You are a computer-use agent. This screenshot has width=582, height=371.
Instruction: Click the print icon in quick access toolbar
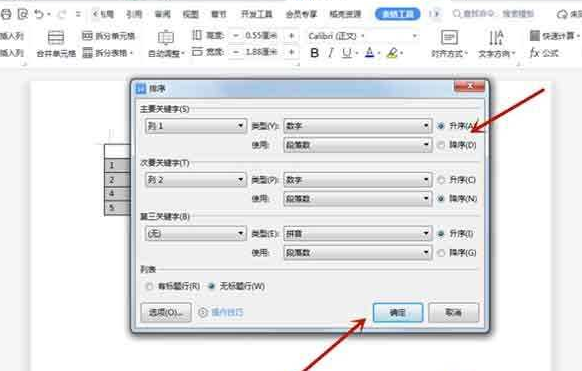coord(6,14)
